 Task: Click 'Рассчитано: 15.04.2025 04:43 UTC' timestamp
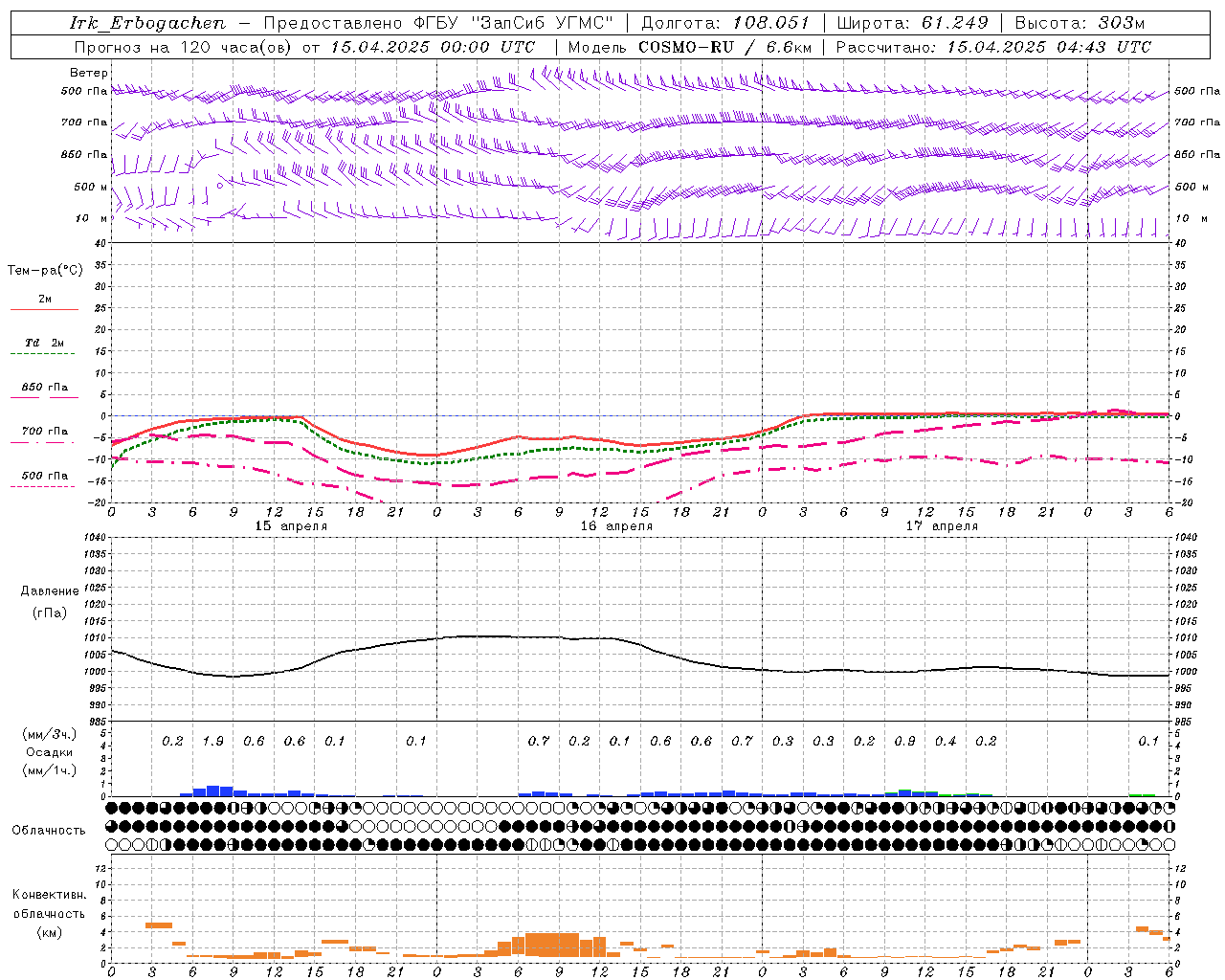coord(993,47)
